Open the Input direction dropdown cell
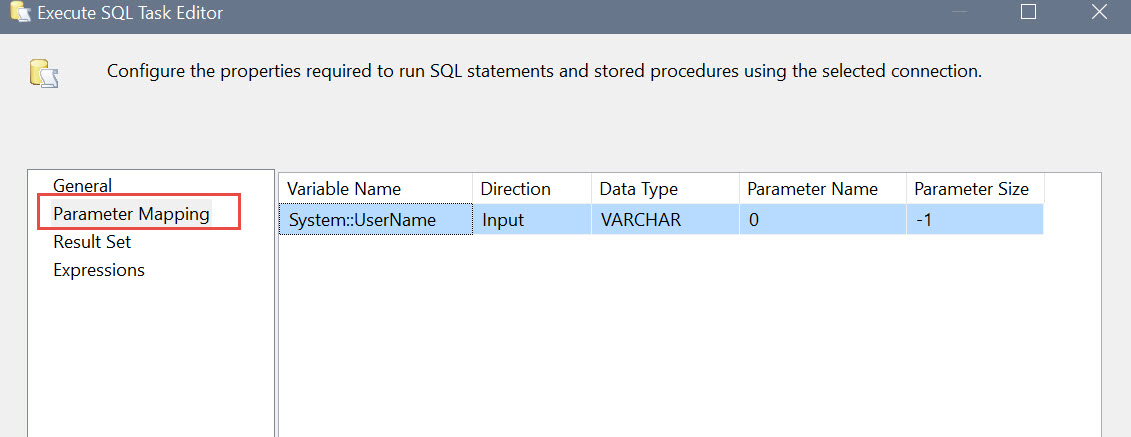The image size is (1131, 437). [532, 219]
